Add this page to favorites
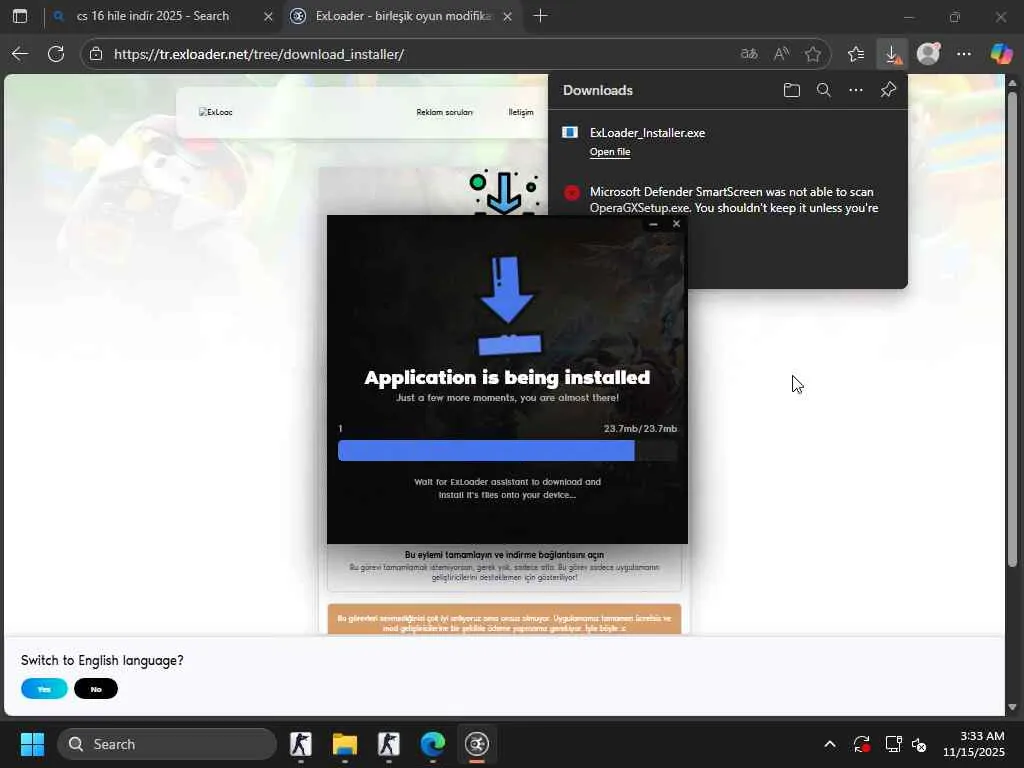This screenshot has height=768, width=1024. 813,54
